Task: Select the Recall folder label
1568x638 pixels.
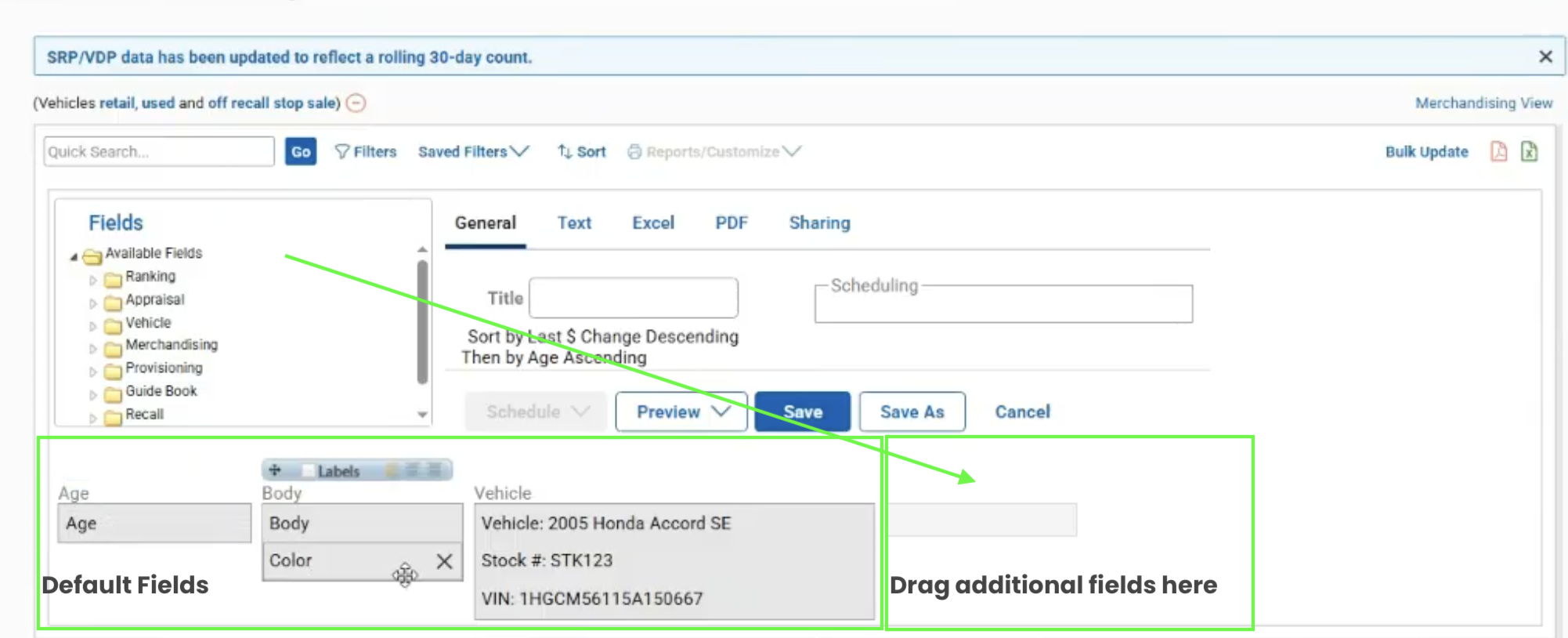Action: point(144,414)
